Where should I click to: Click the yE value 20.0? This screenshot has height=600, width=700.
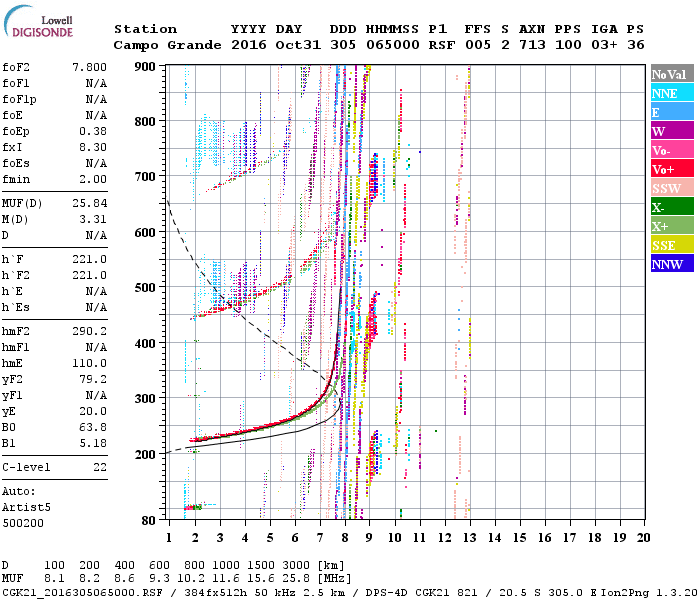tap(93, 412)
